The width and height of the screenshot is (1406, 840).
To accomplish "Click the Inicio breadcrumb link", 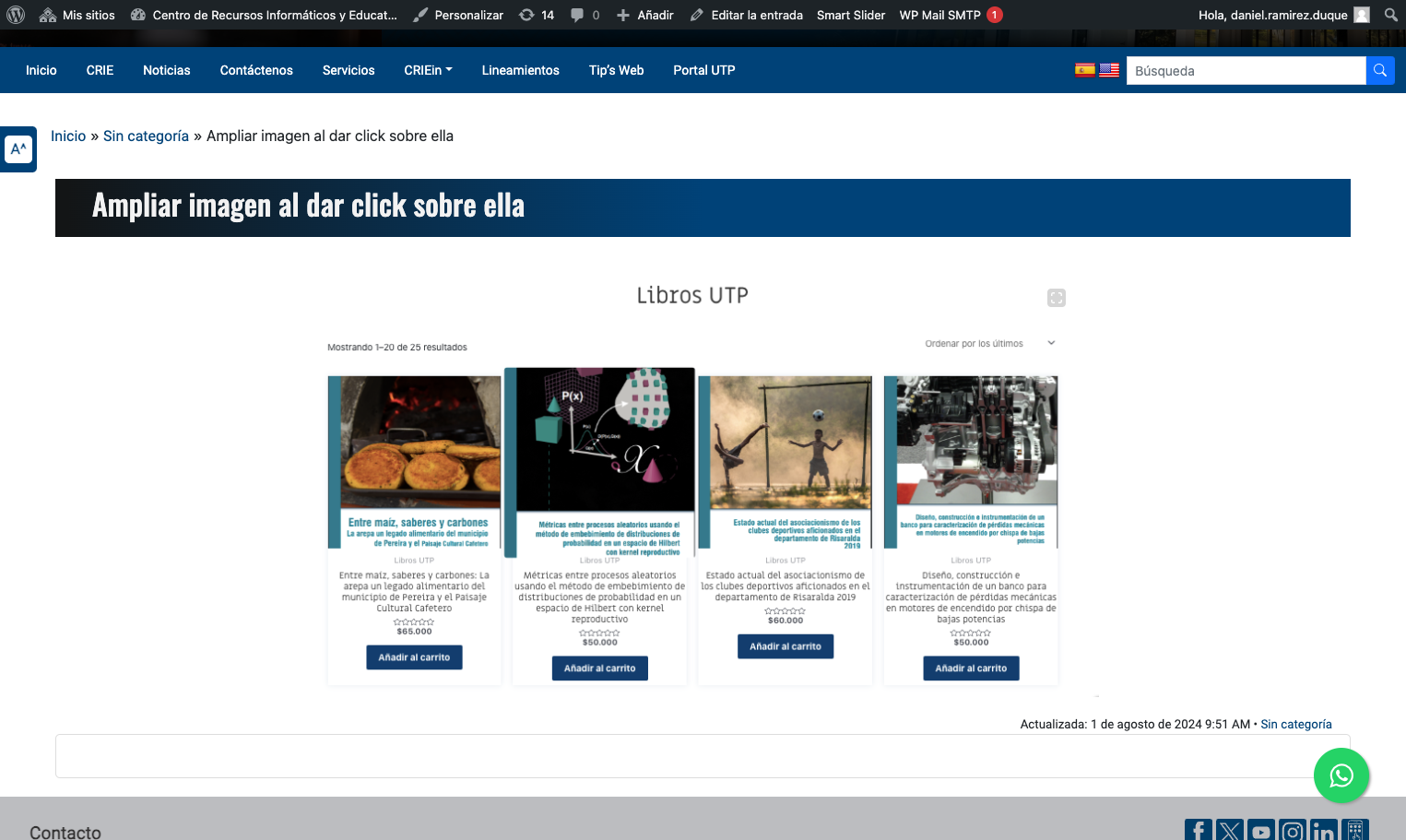I will (x=68, y=136).
